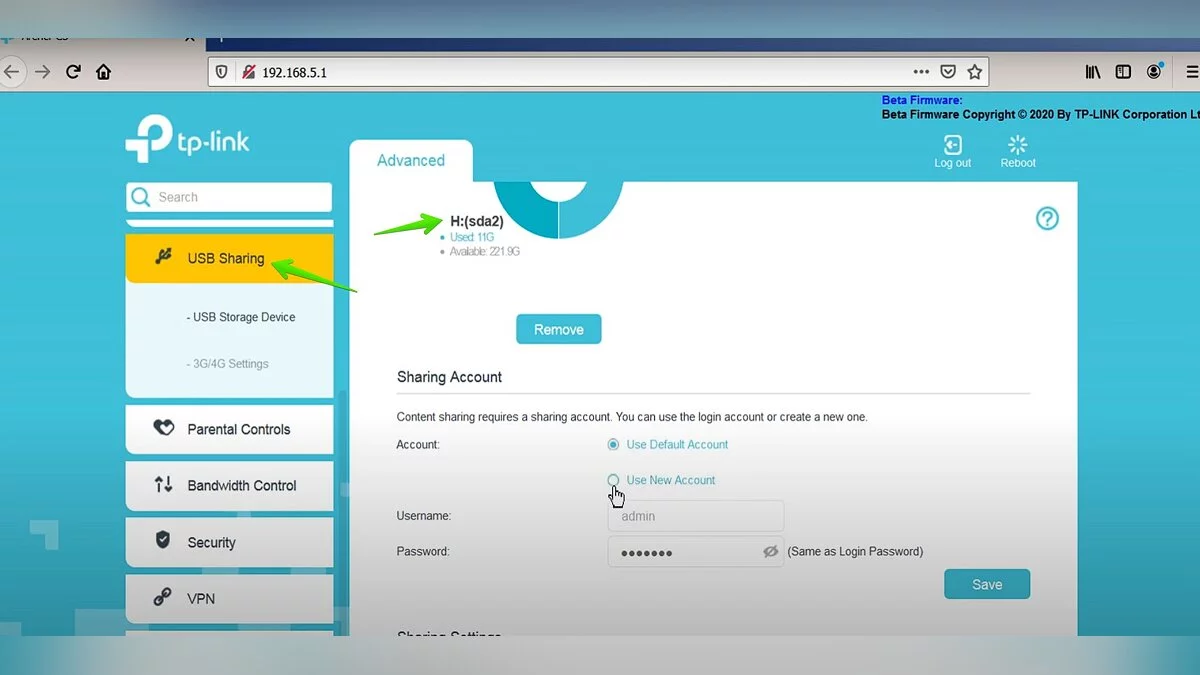Expand the Security menu section

point(229,542)
